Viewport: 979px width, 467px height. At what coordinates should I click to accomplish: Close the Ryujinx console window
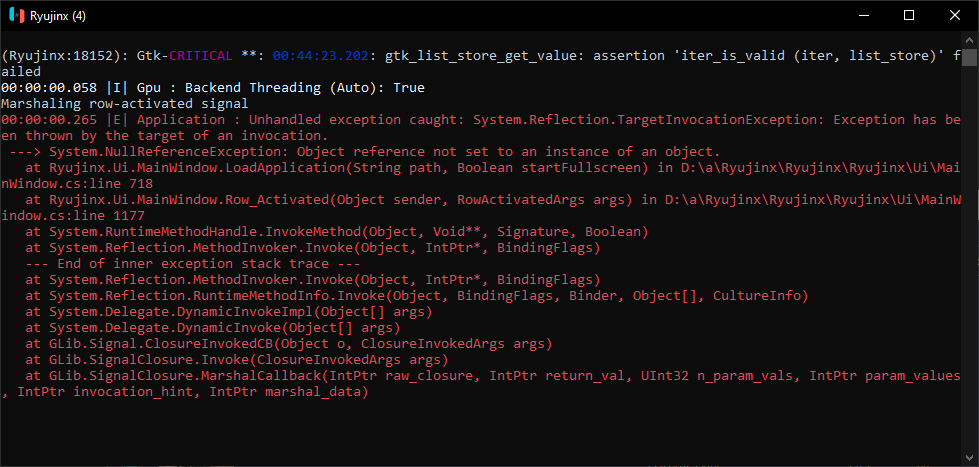955,15
